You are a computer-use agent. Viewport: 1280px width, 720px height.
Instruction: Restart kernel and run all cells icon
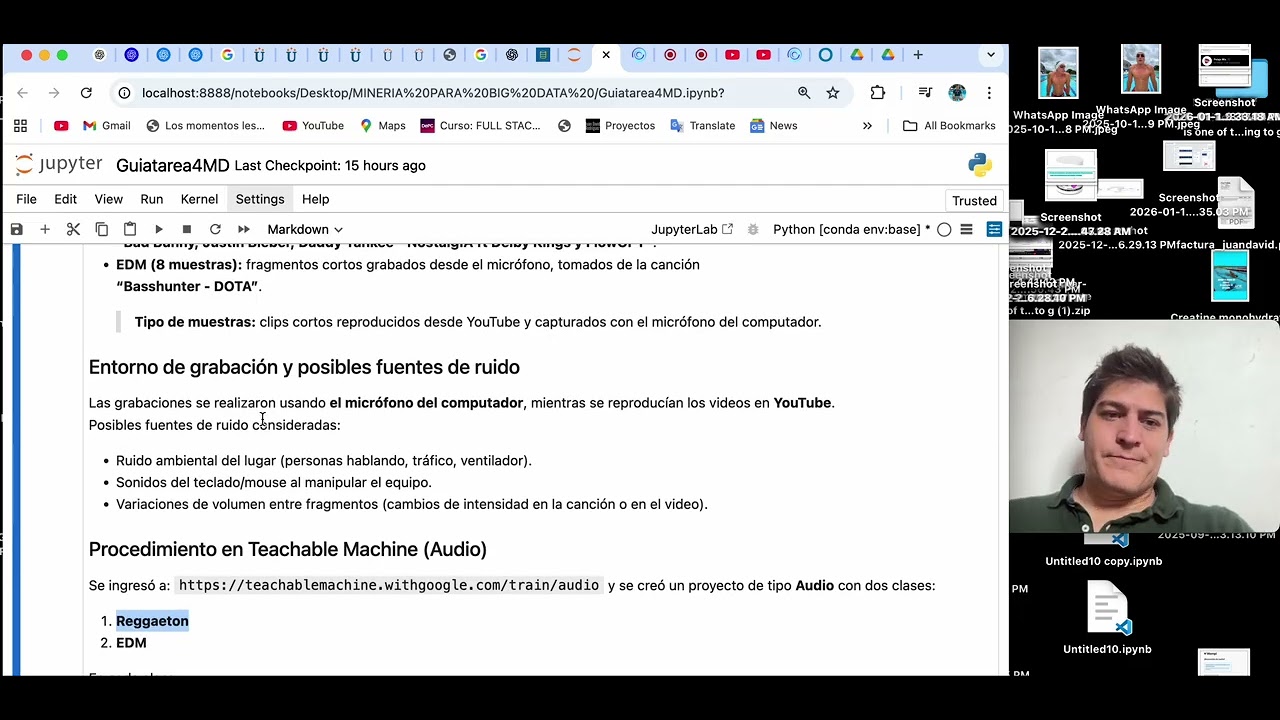(243, 229)
